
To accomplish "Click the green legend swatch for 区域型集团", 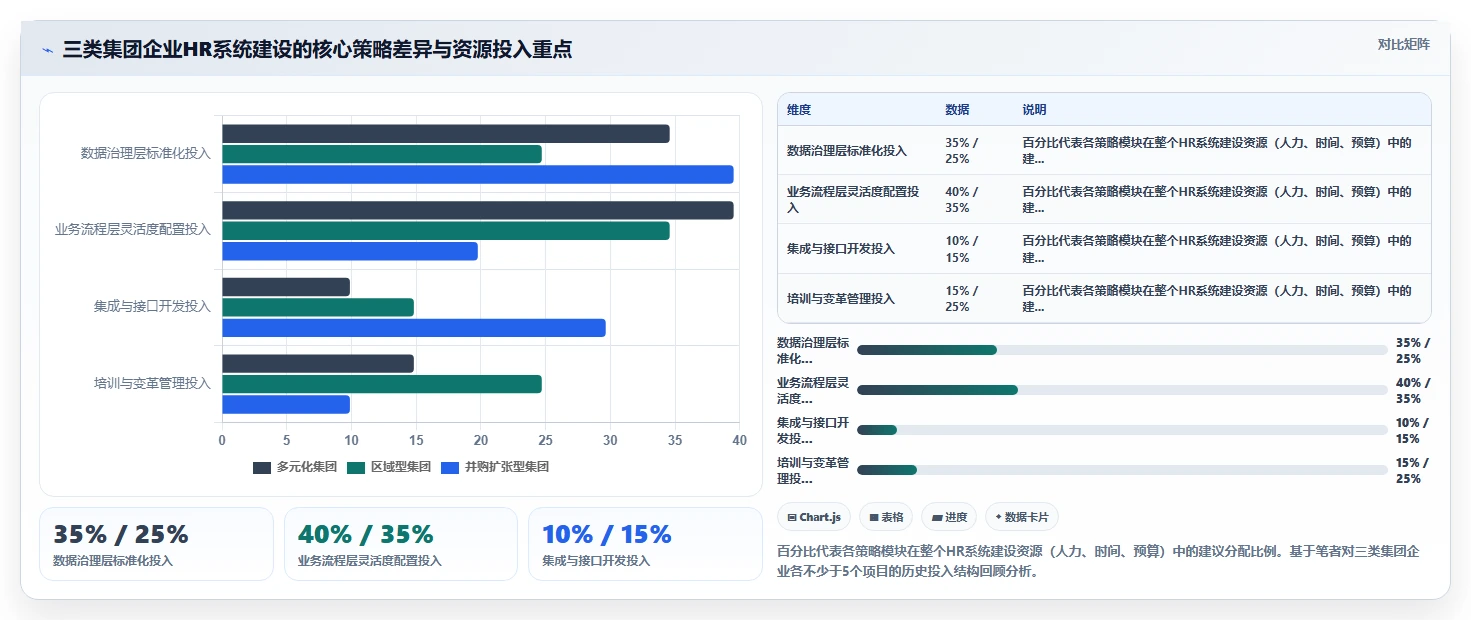I will (356, 467).
